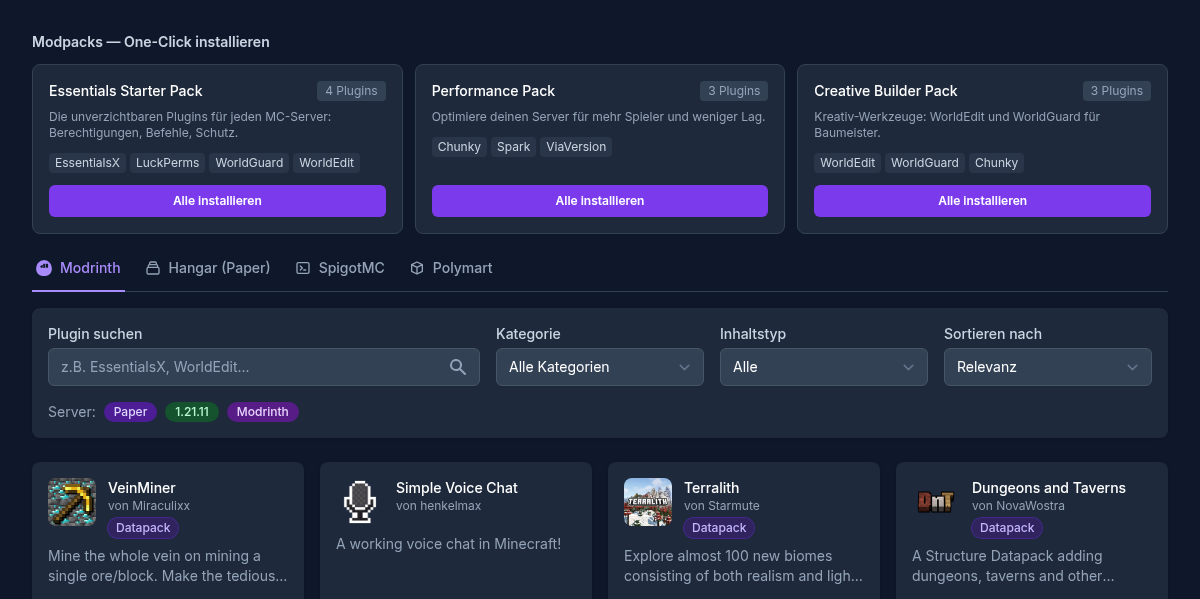This screenshot has width=1200, height=599.
Task: Click the Datapack badge under Terralith
Action: (x=719, y=528)
